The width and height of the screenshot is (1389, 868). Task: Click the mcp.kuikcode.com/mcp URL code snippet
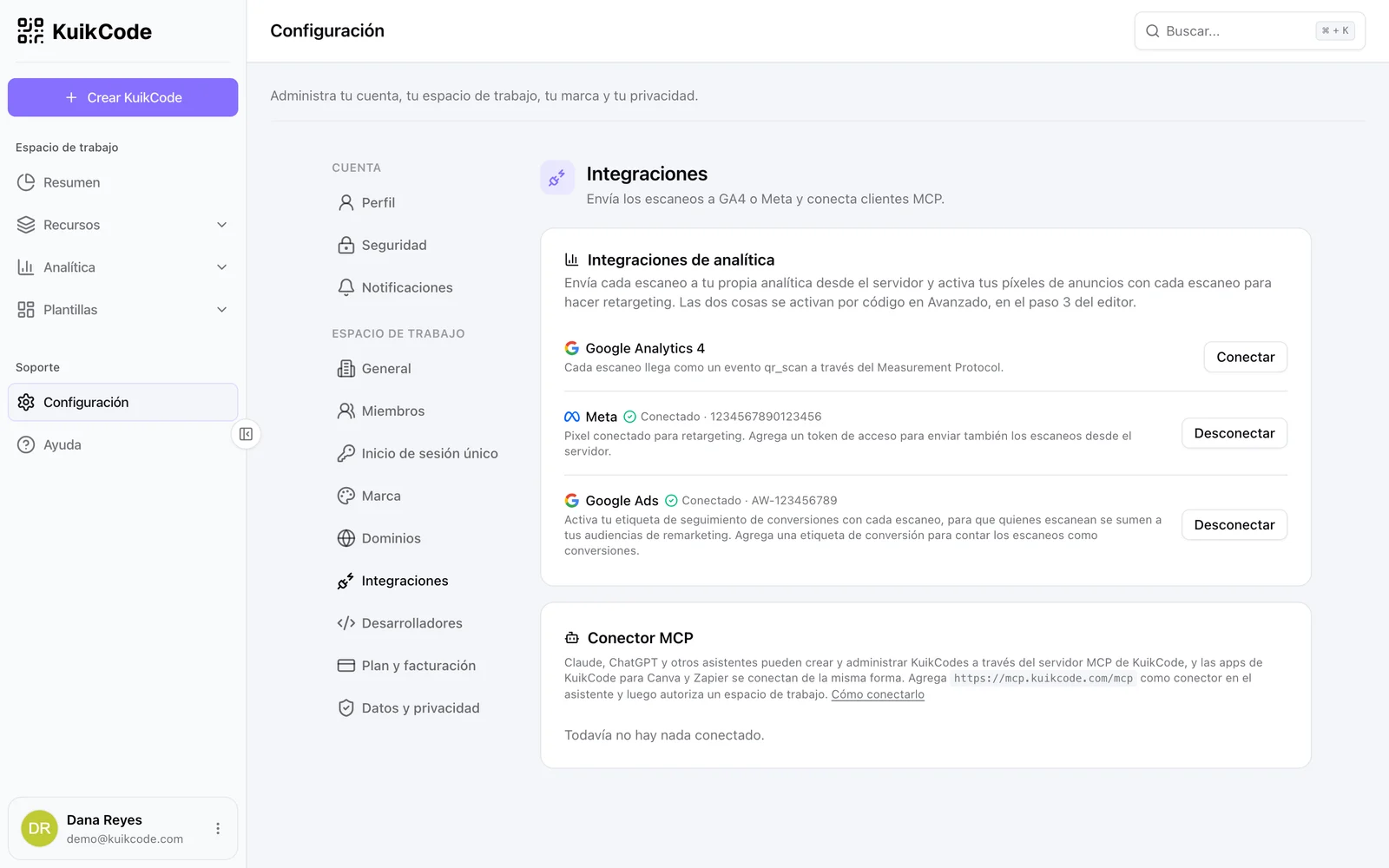1043,679
